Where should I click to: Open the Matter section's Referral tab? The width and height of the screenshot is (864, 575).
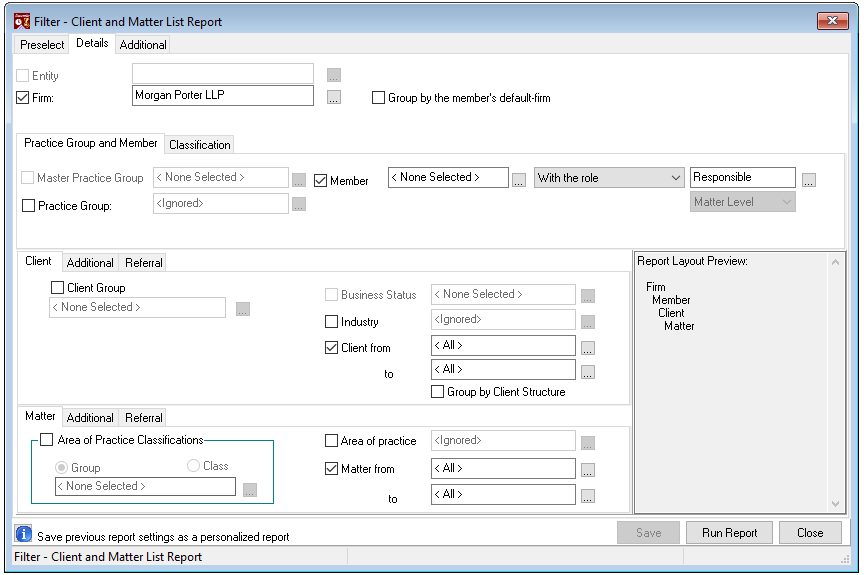[x=143, y=418]
